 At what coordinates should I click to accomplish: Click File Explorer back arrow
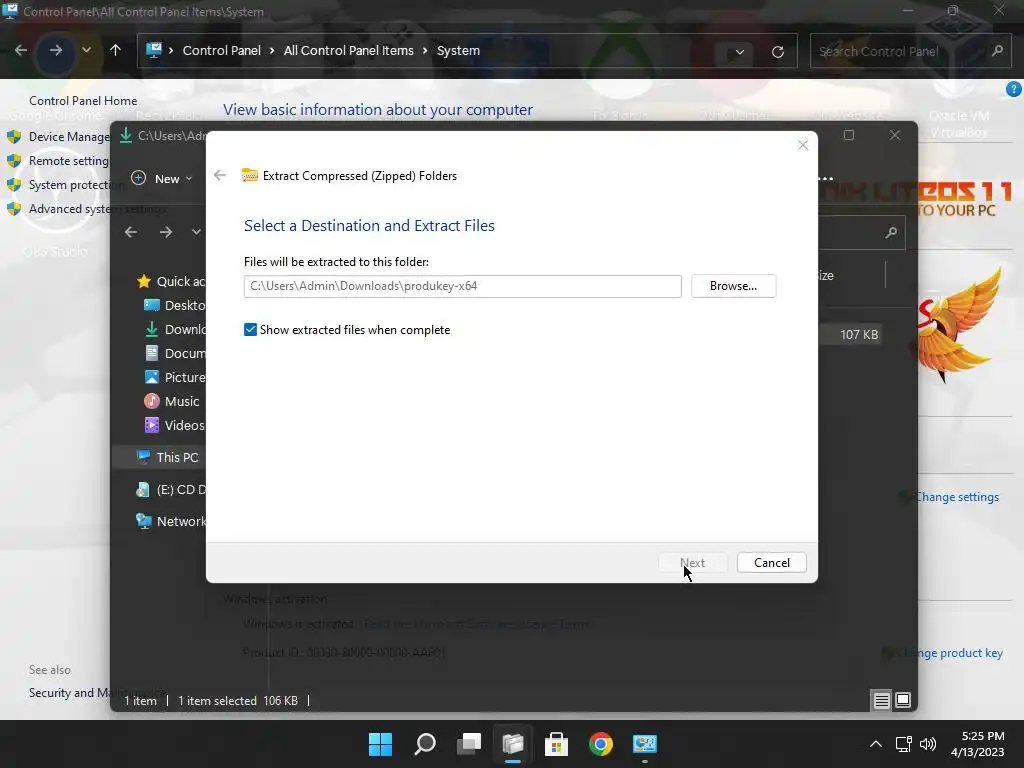coord(131,232)
